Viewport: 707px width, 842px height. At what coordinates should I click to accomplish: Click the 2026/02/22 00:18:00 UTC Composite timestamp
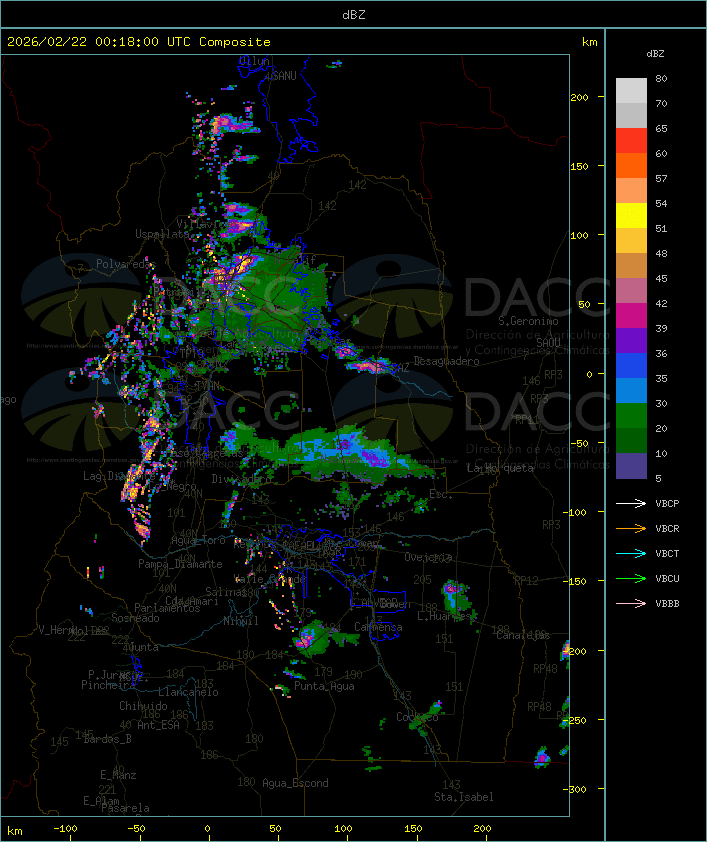(x=139, y=42)
